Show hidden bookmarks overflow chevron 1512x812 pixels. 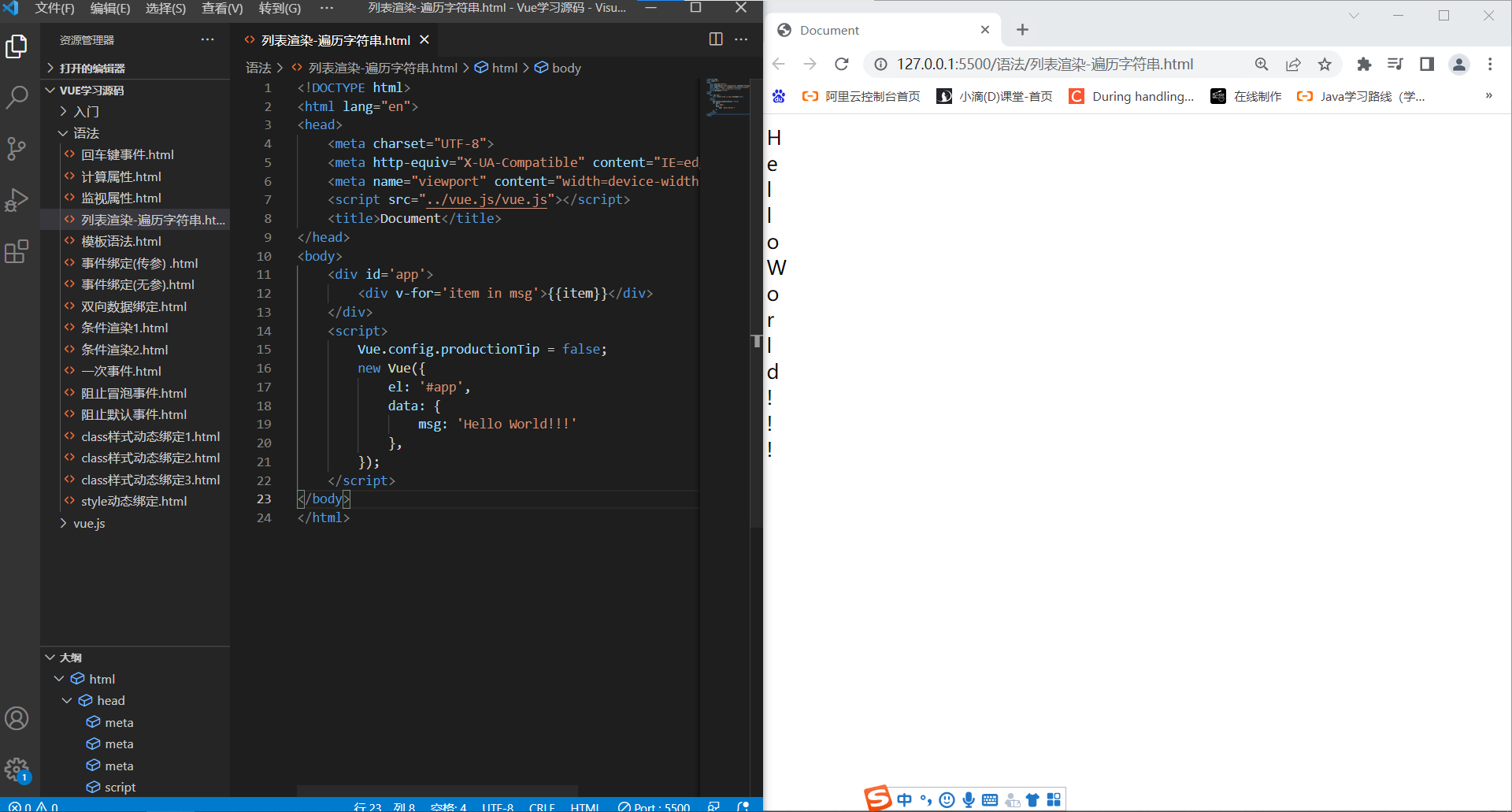click(x=1488, y=96)
